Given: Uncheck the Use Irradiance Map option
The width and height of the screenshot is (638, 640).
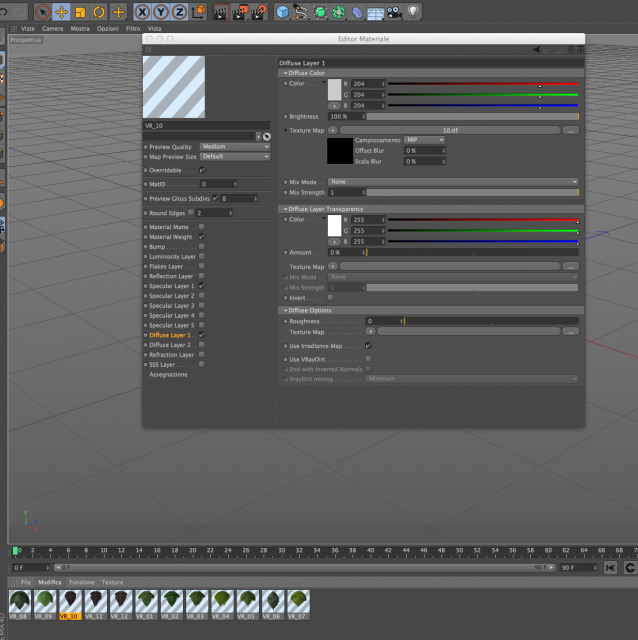Looking at the screenshot, I should pos(368,346).
